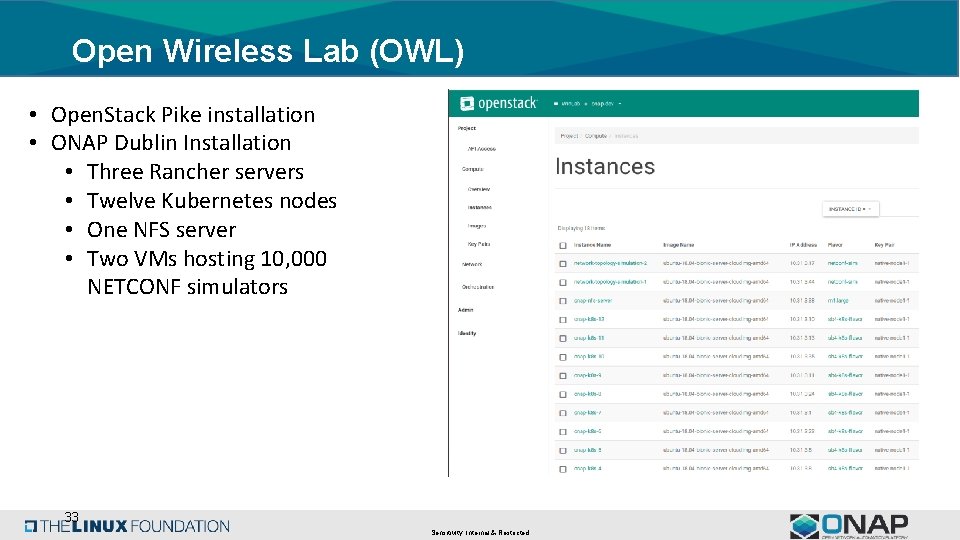The height and width of the screenshot is (540, 960).
Task: Click slide title 'Open Wireless Lab (OWL)'
Action: (268, 51)
